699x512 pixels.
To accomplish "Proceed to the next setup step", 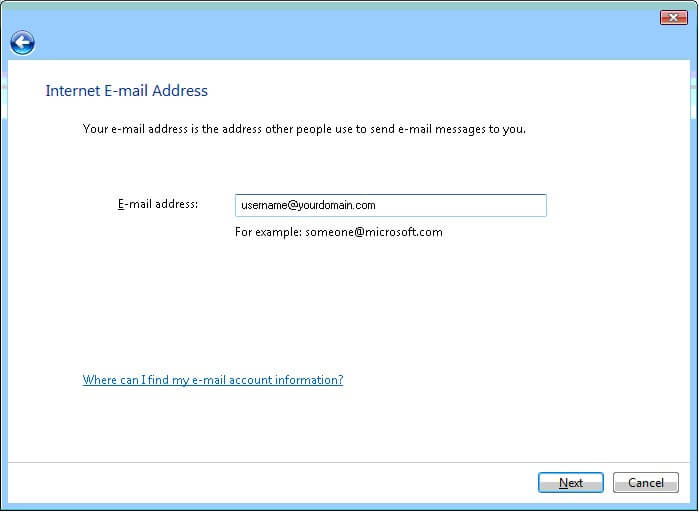I will coord(571,483).
